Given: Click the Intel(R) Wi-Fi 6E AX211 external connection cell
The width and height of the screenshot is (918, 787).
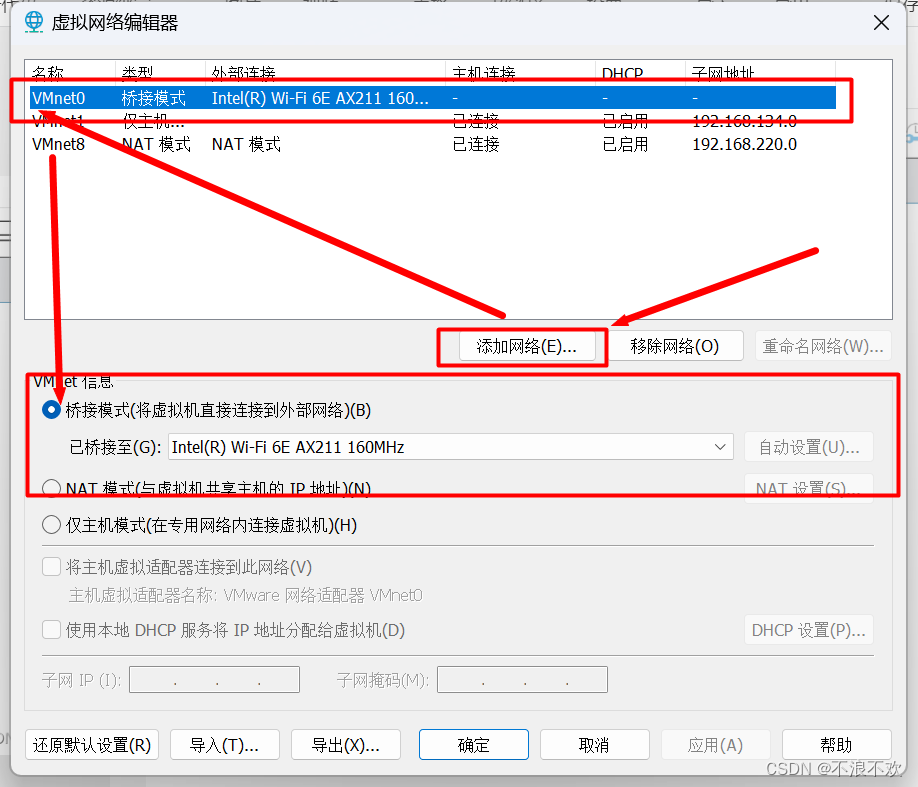Looking at the screenshot, I should point(320,98).
